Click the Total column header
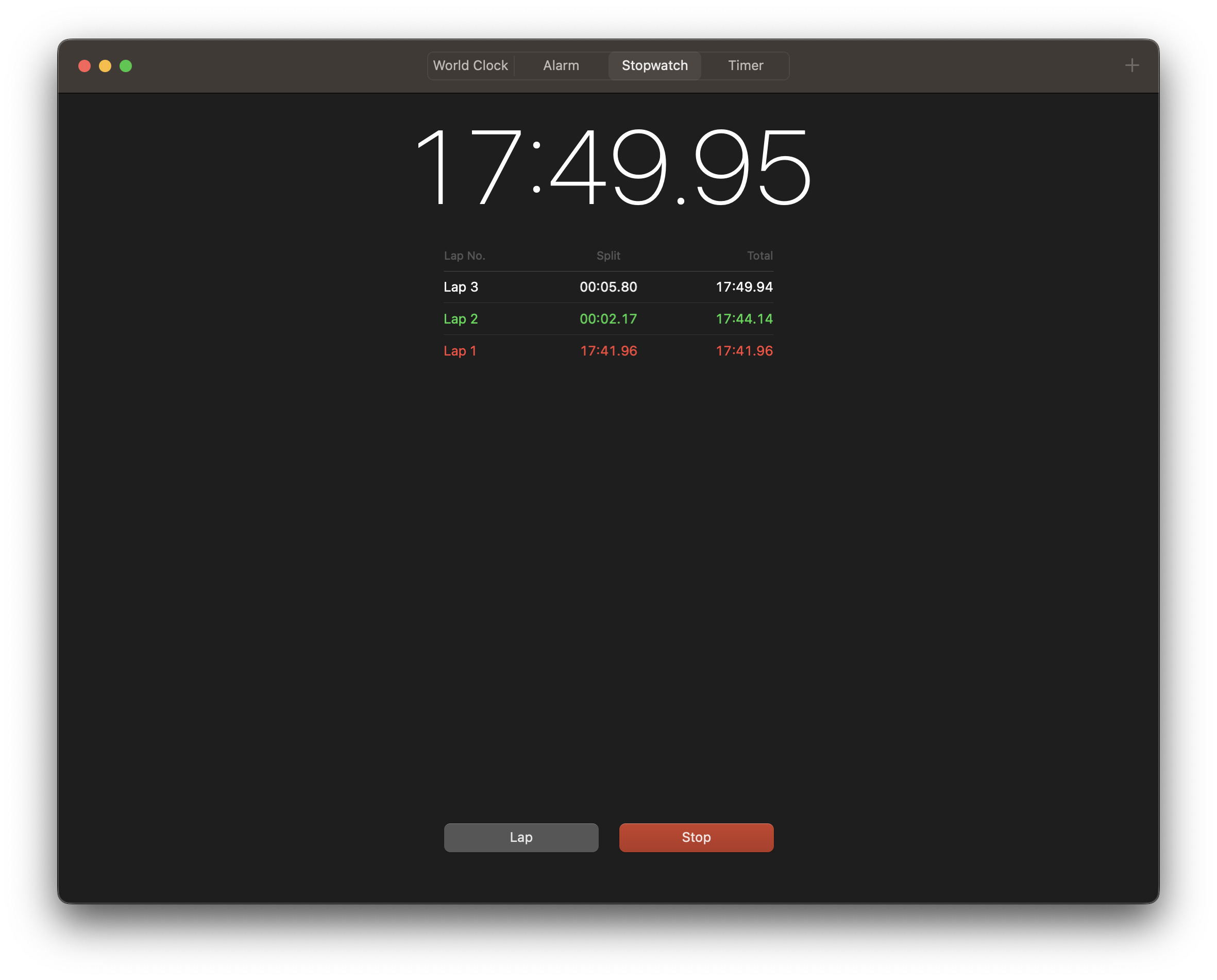This screenshot has height=980, width=1217. pos(760,255)
